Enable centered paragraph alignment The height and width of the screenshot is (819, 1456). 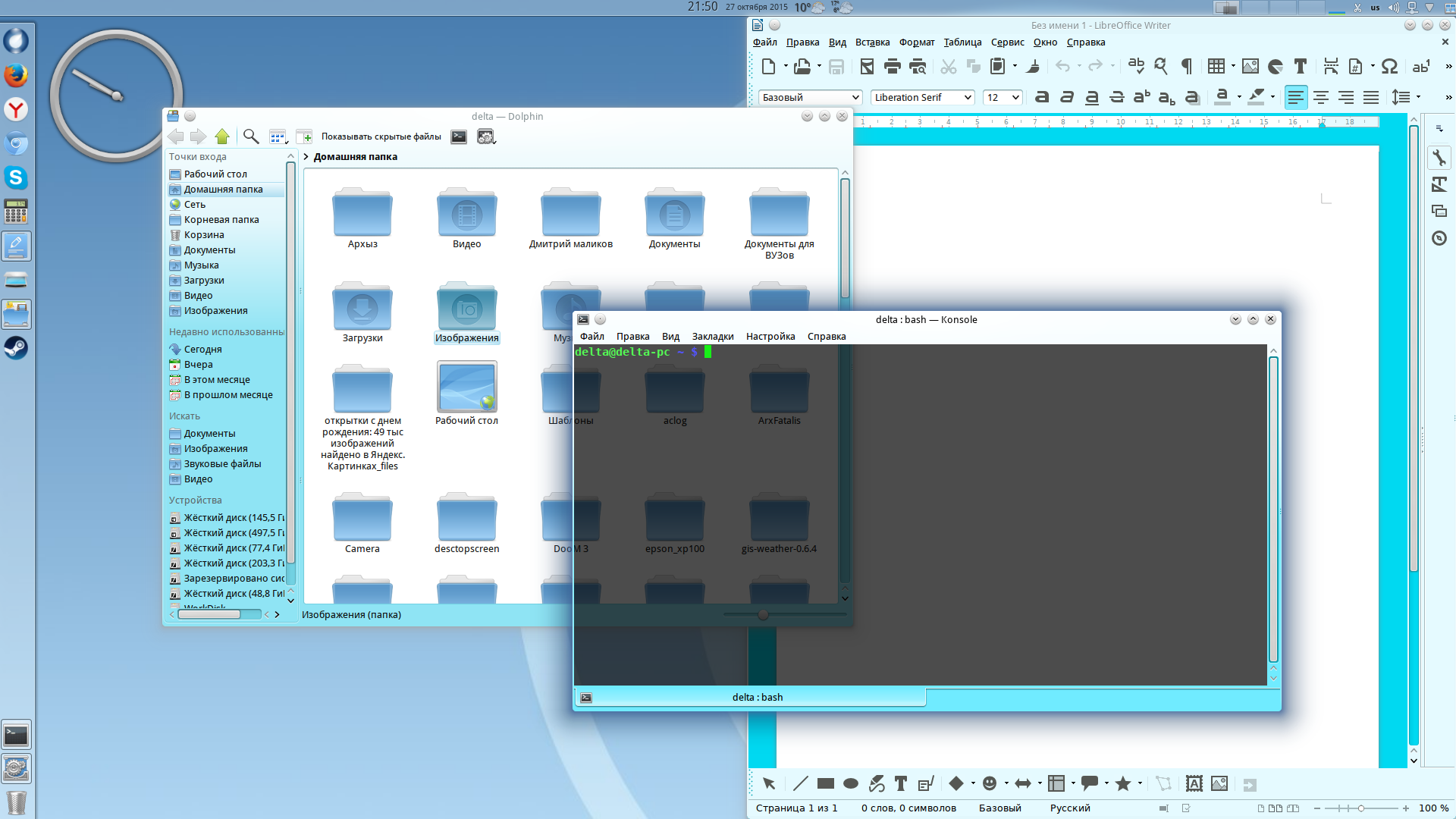coord(1321,97)
